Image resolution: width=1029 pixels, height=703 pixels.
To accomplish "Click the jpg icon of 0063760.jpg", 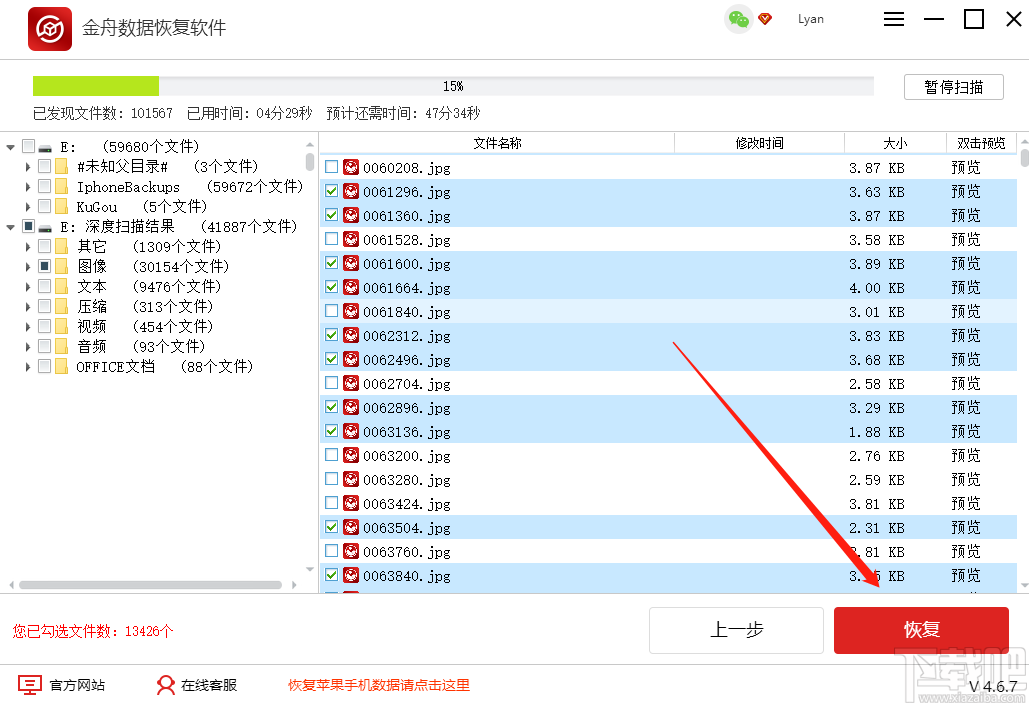I will click(x=351, y=551).
